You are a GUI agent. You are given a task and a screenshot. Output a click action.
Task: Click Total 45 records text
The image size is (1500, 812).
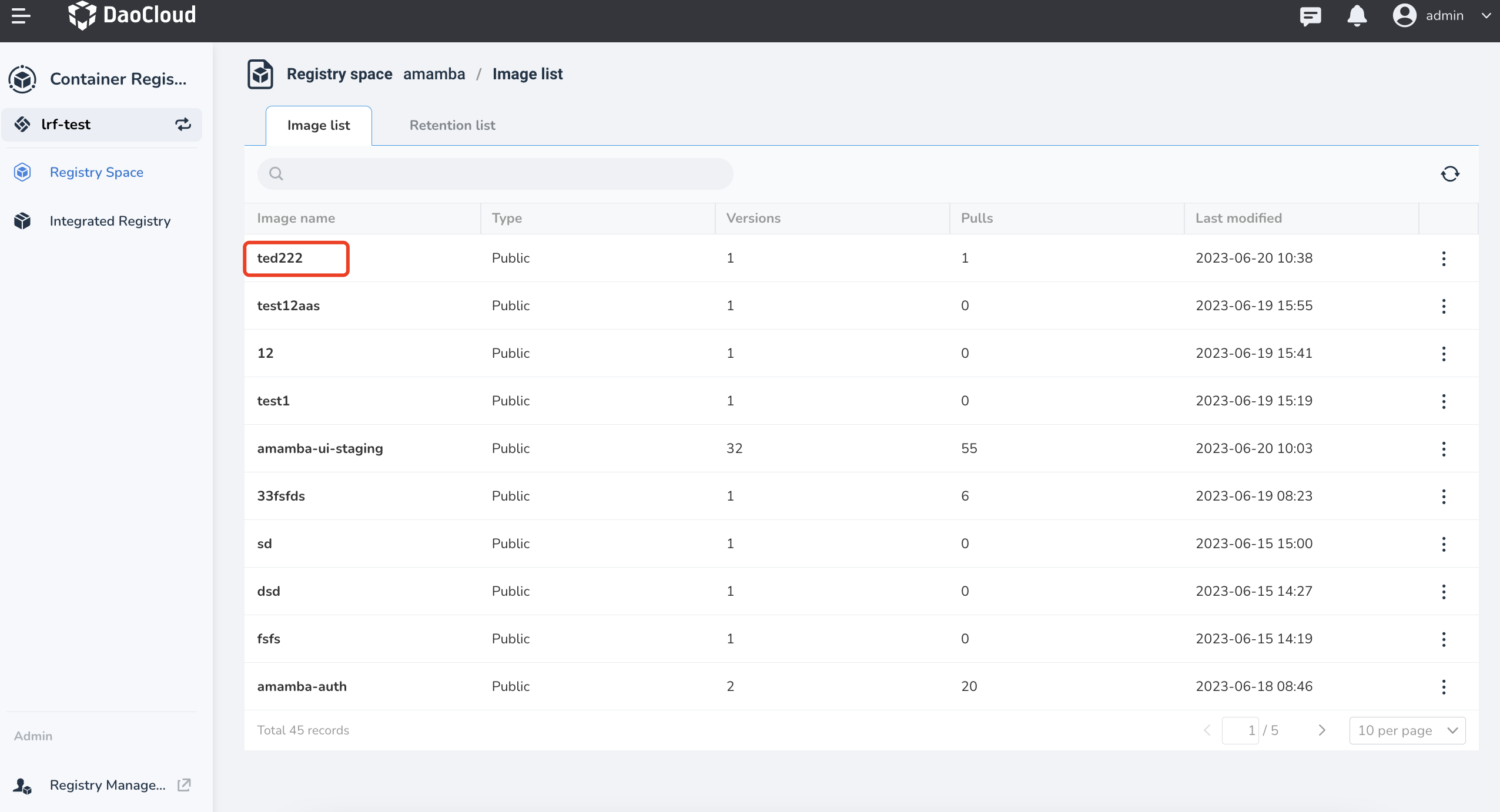click(x=303, y=730)
